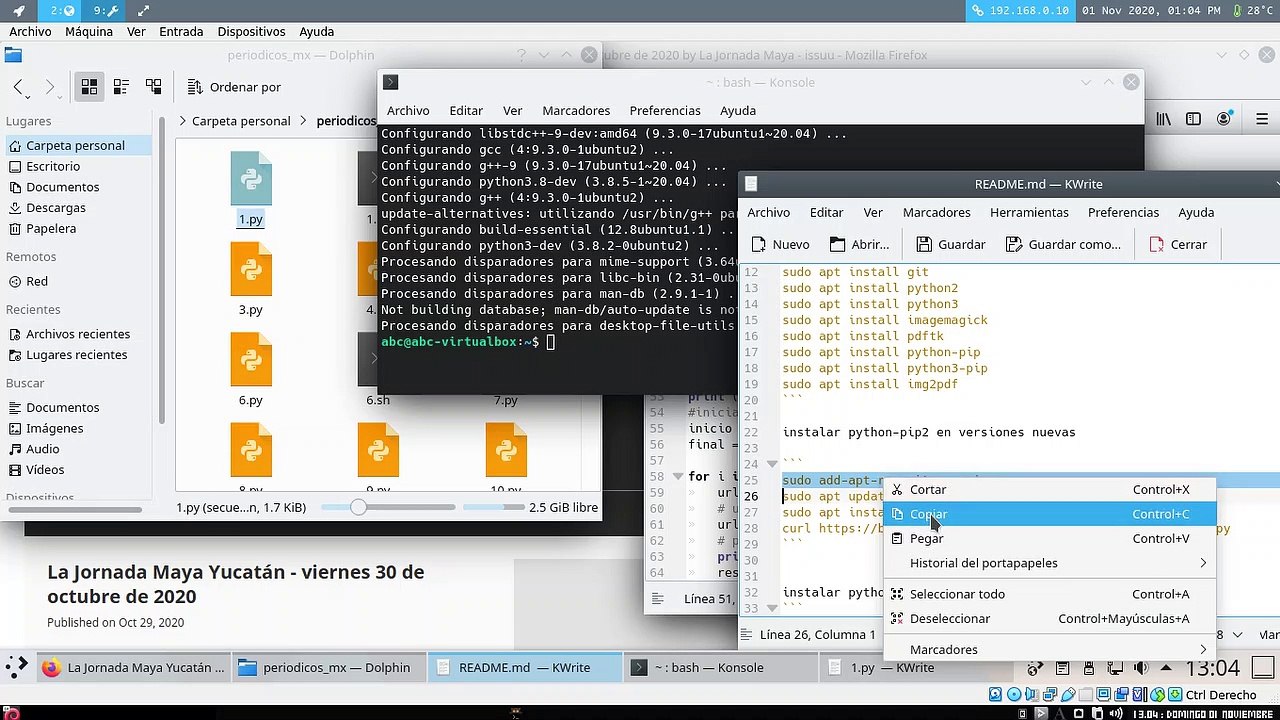This screenshot has width=1280, height=720.
Task: Expand 'Historial del portapapeles' submenu
Action: (x=1050, y=563)
